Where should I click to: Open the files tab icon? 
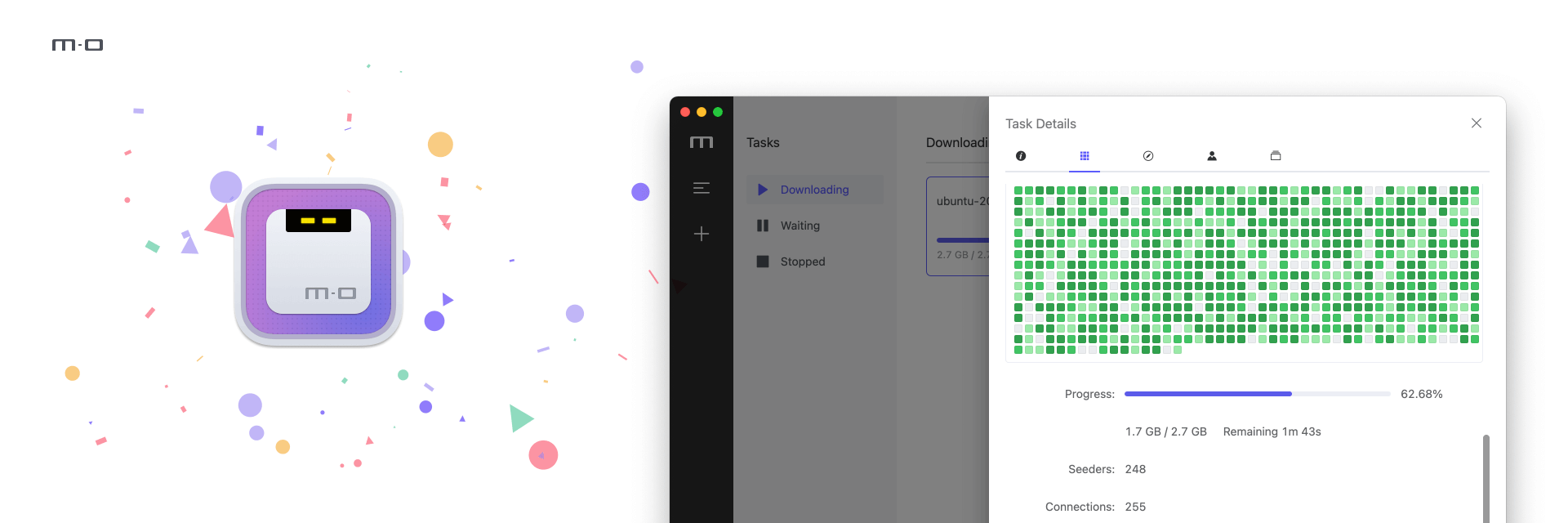(1276, 156)
